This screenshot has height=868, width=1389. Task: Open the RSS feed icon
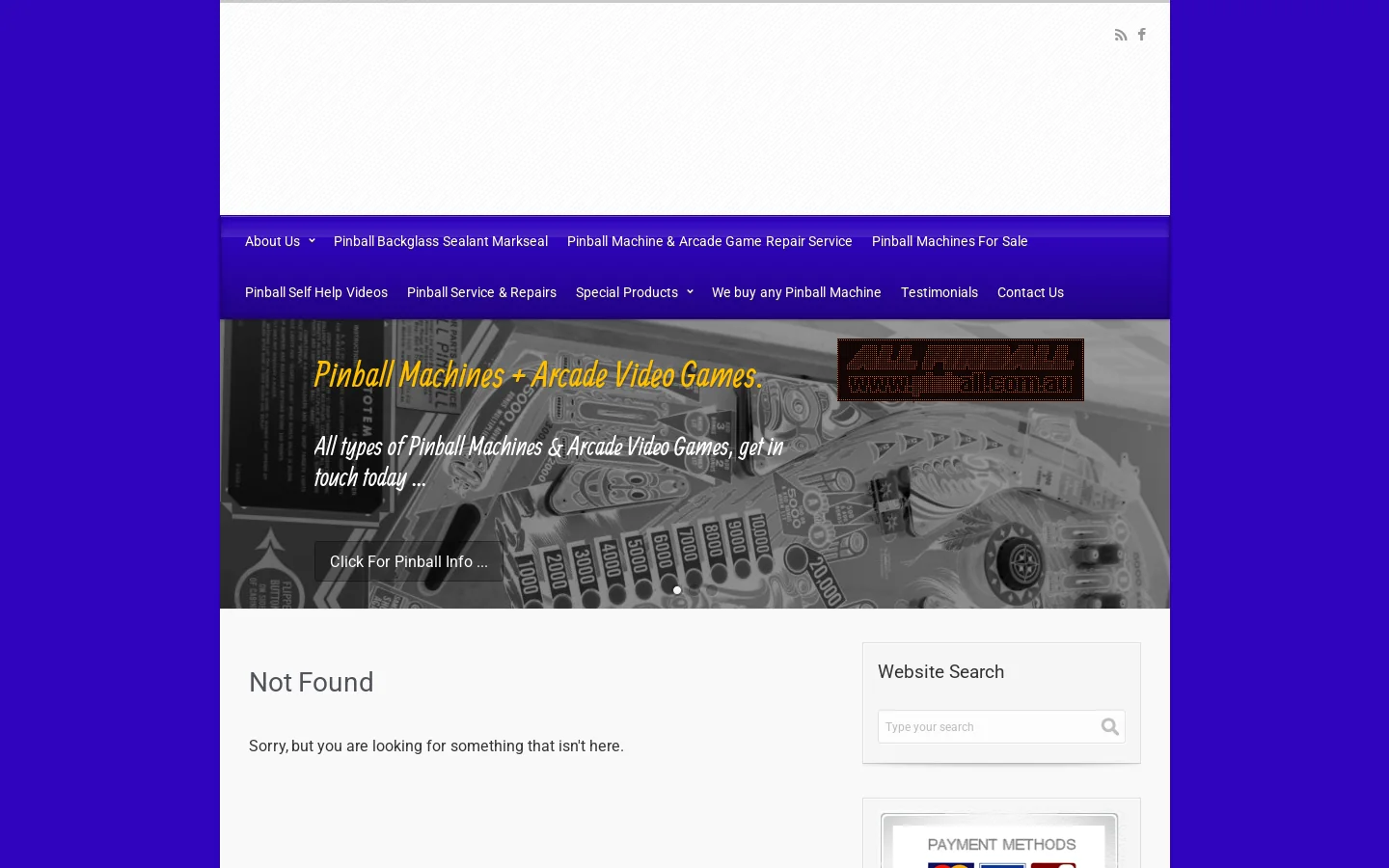pos(1121,35)
